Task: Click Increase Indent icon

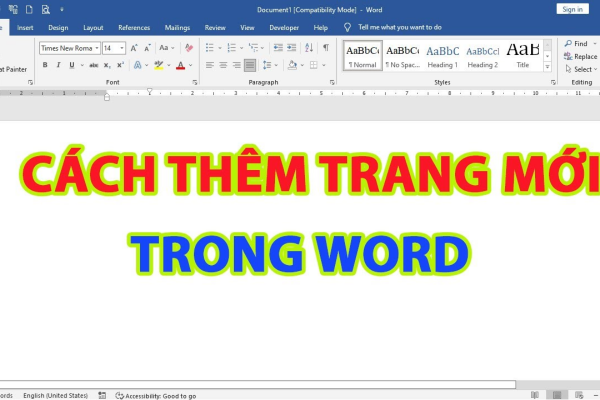Action: pos(292,47)
